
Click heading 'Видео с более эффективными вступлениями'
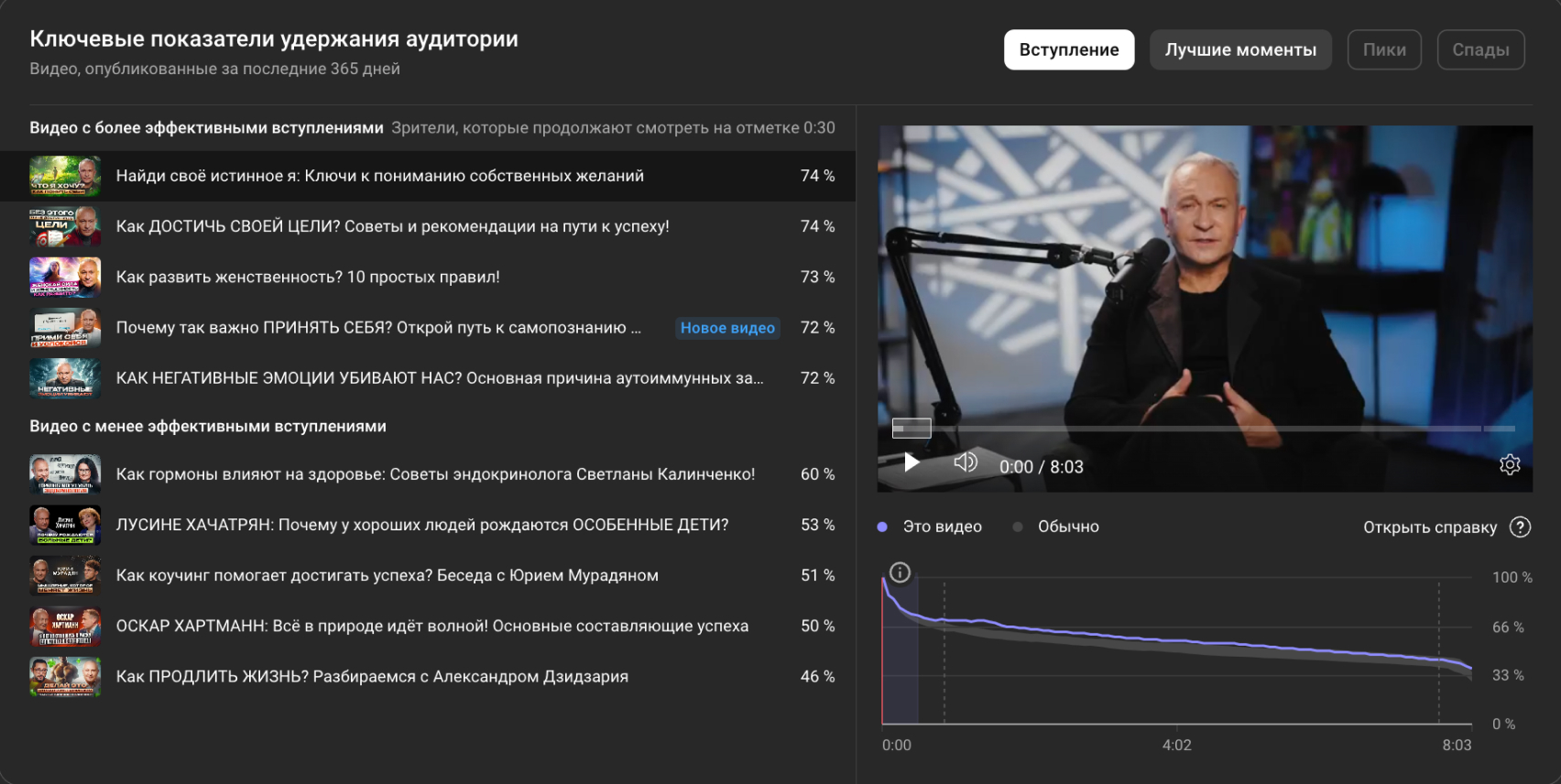(206, 127)
